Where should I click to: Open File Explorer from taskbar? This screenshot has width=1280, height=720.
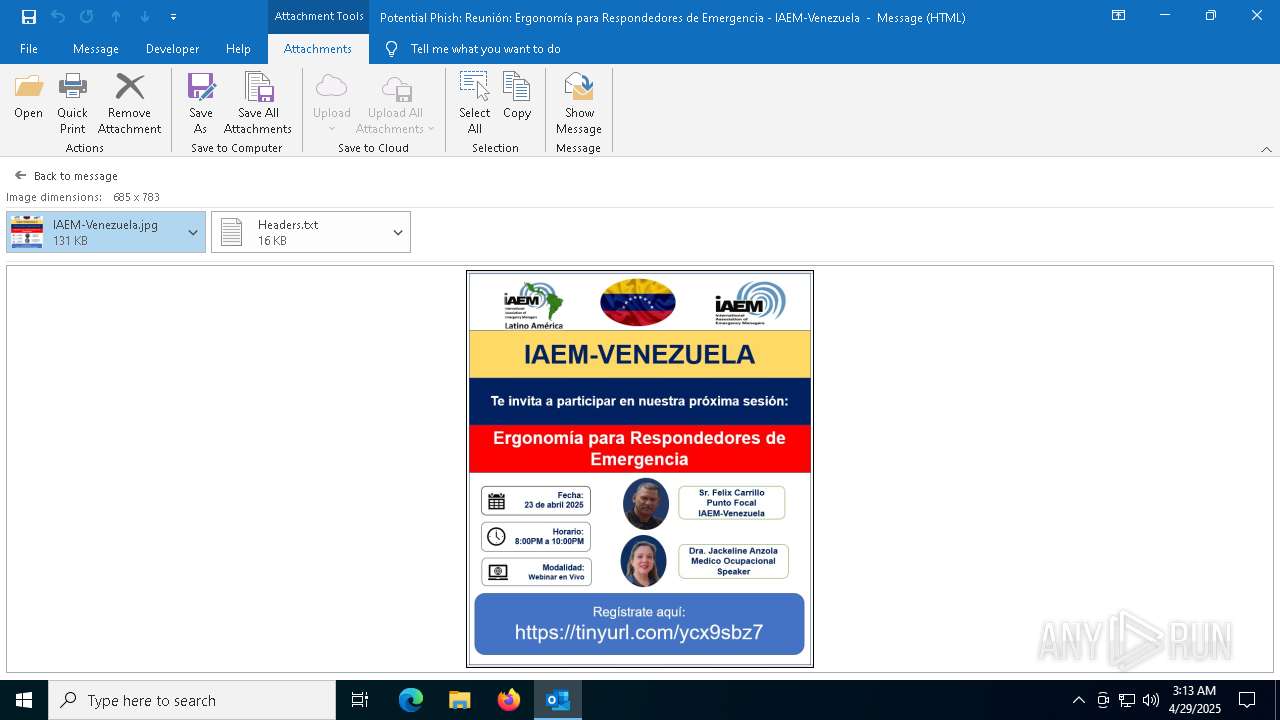[460, 700]
